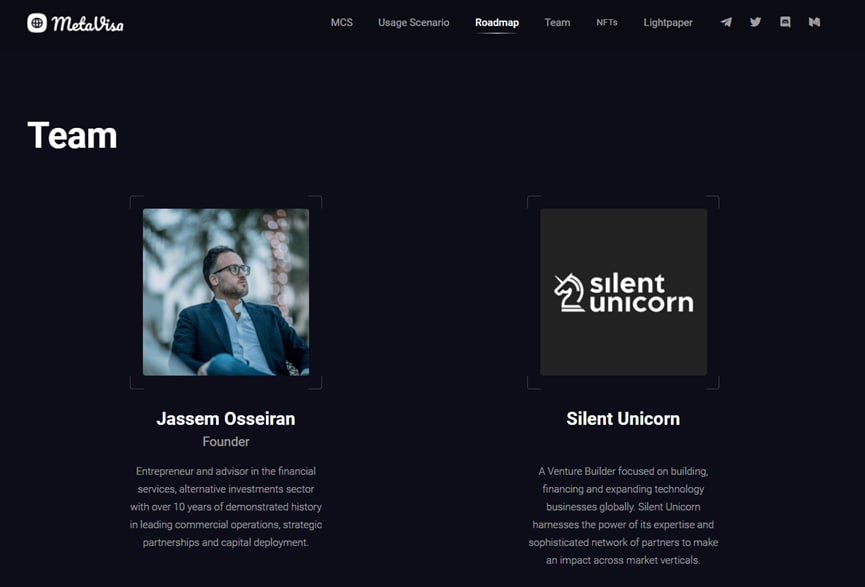Open the Discord chat icon
Viewport: 865px width, 587px height.
[785, 22]
